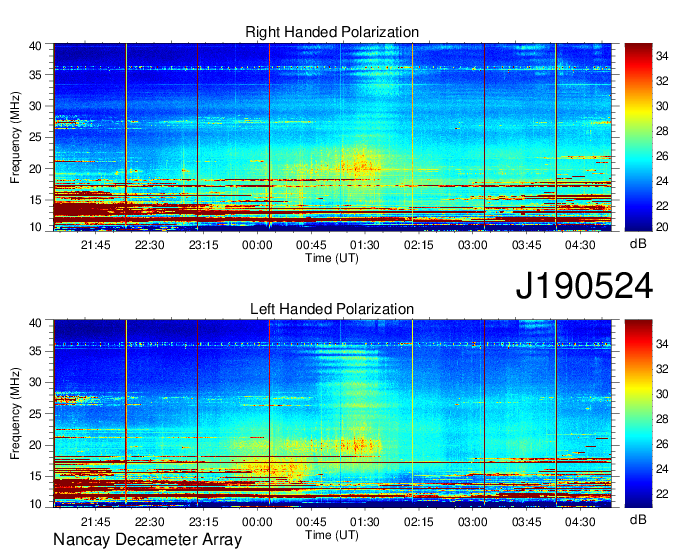Viewport: 680px width, 552px height.
Task: Click the J190524 label
Action: (x=584, y=285)
